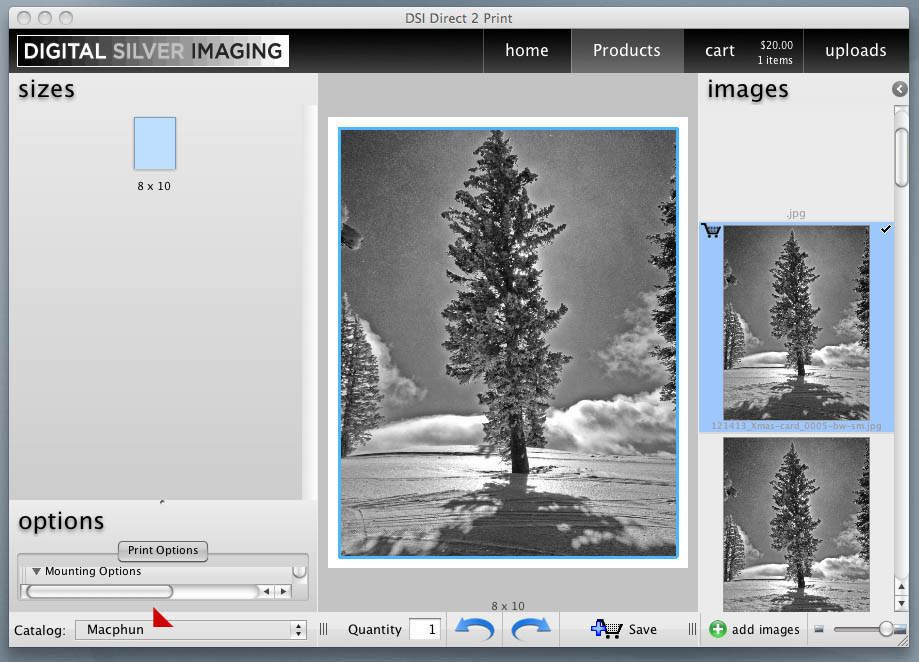Collapse the Mounting Options disclosure triangle
Screen dimensions: 919x662
coord(36,572)
